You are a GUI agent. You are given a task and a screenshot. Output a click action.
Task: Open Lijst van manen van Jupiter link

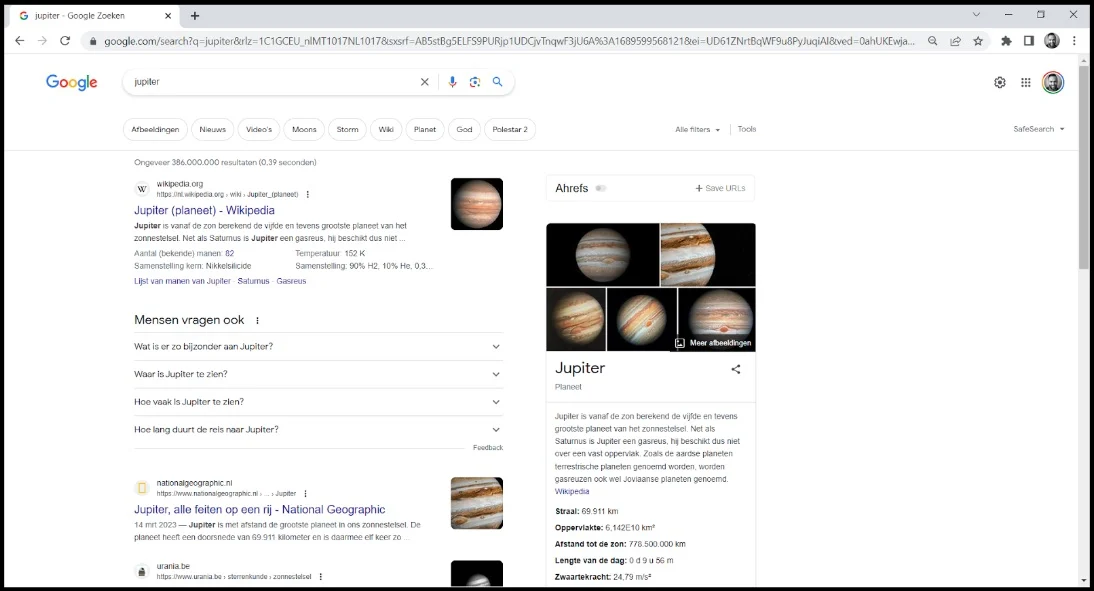click(182, 281)
